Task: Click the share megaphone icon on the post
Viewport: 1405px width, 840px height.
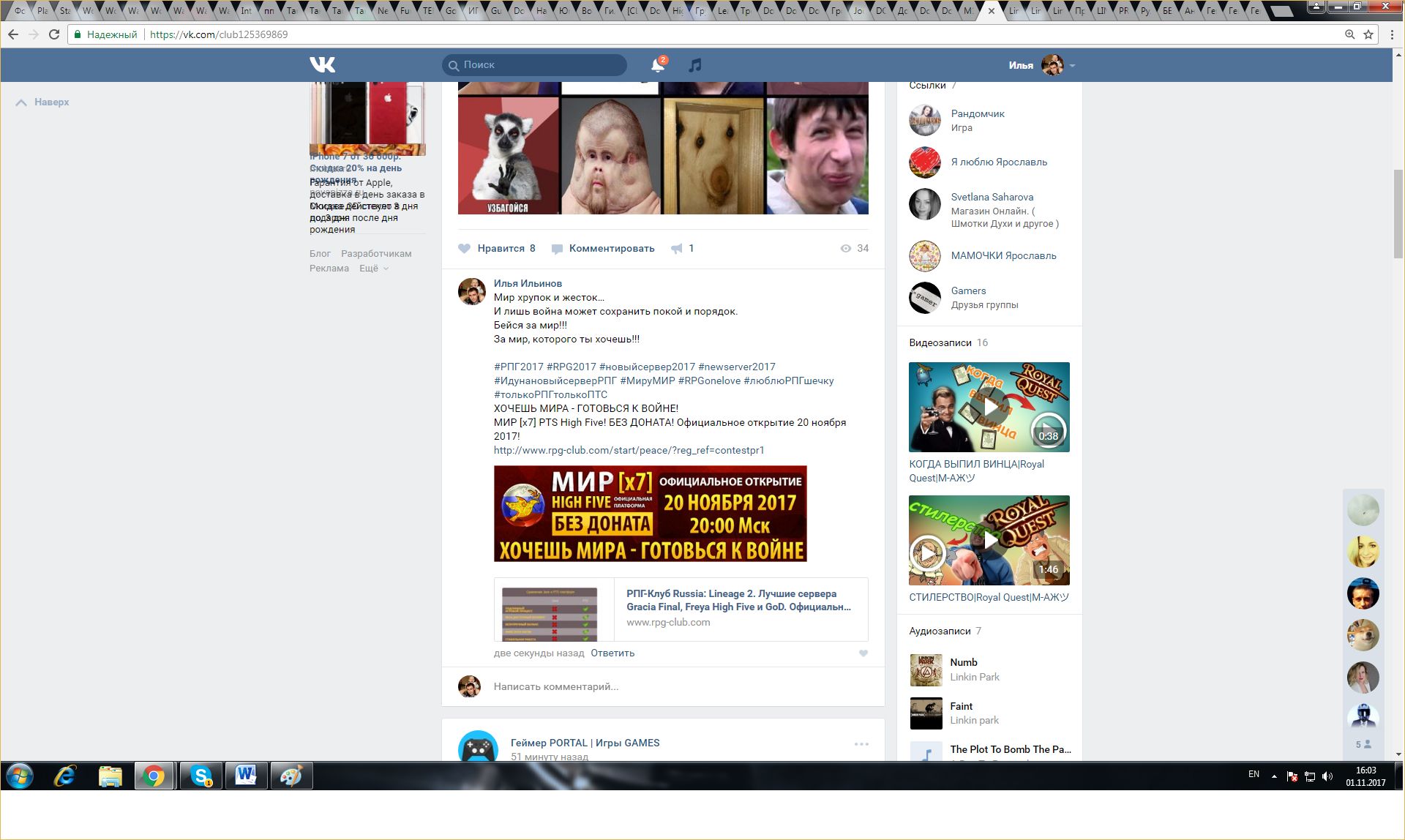Action: [x=677, y=249]
